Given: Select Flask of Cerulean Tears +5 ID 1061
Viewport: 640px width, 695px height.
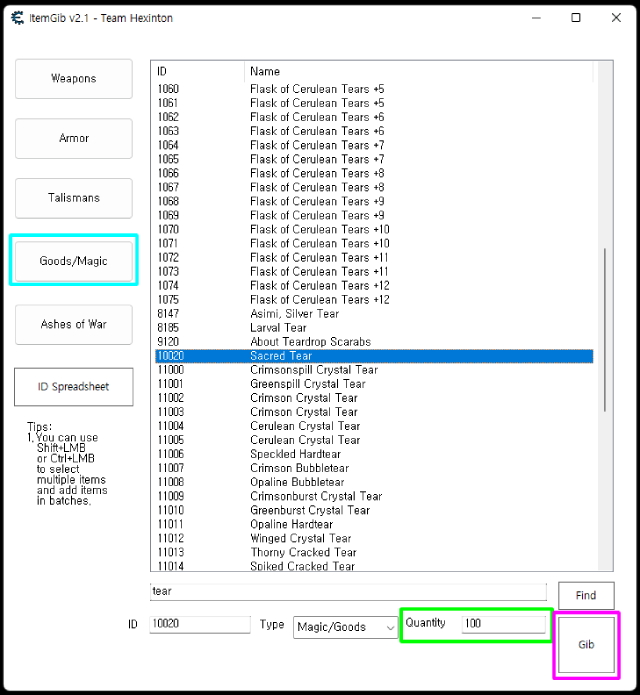Looking at the screenshot, I should [374, 103].
